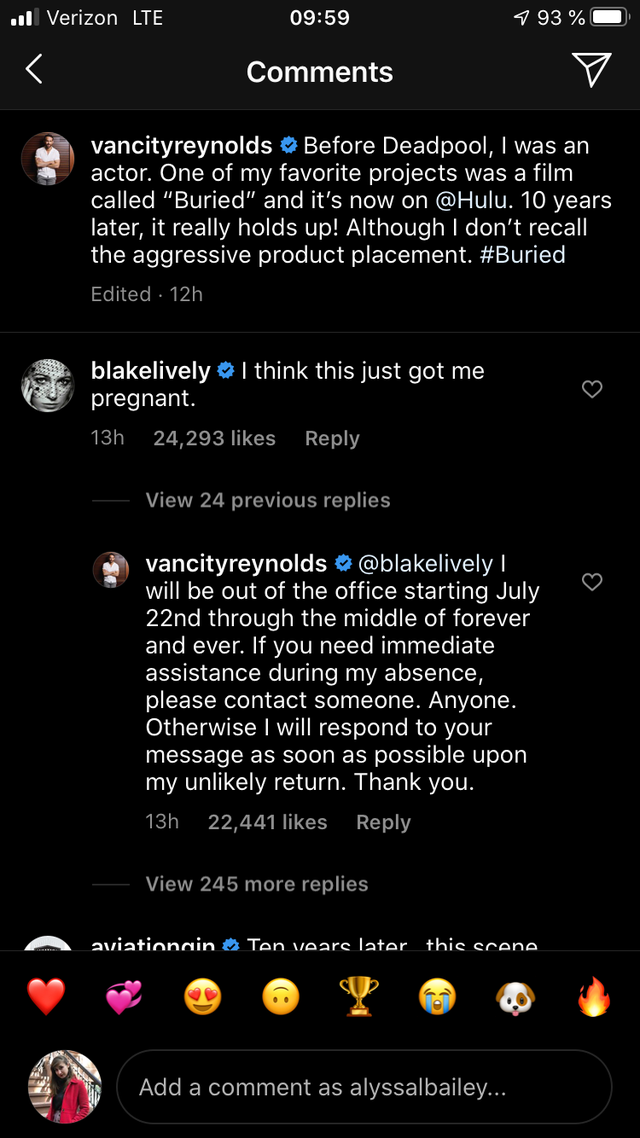This screenshot has height=1138, width=640.
Task: Open the share paper plane icon
Action: [591, 70]
